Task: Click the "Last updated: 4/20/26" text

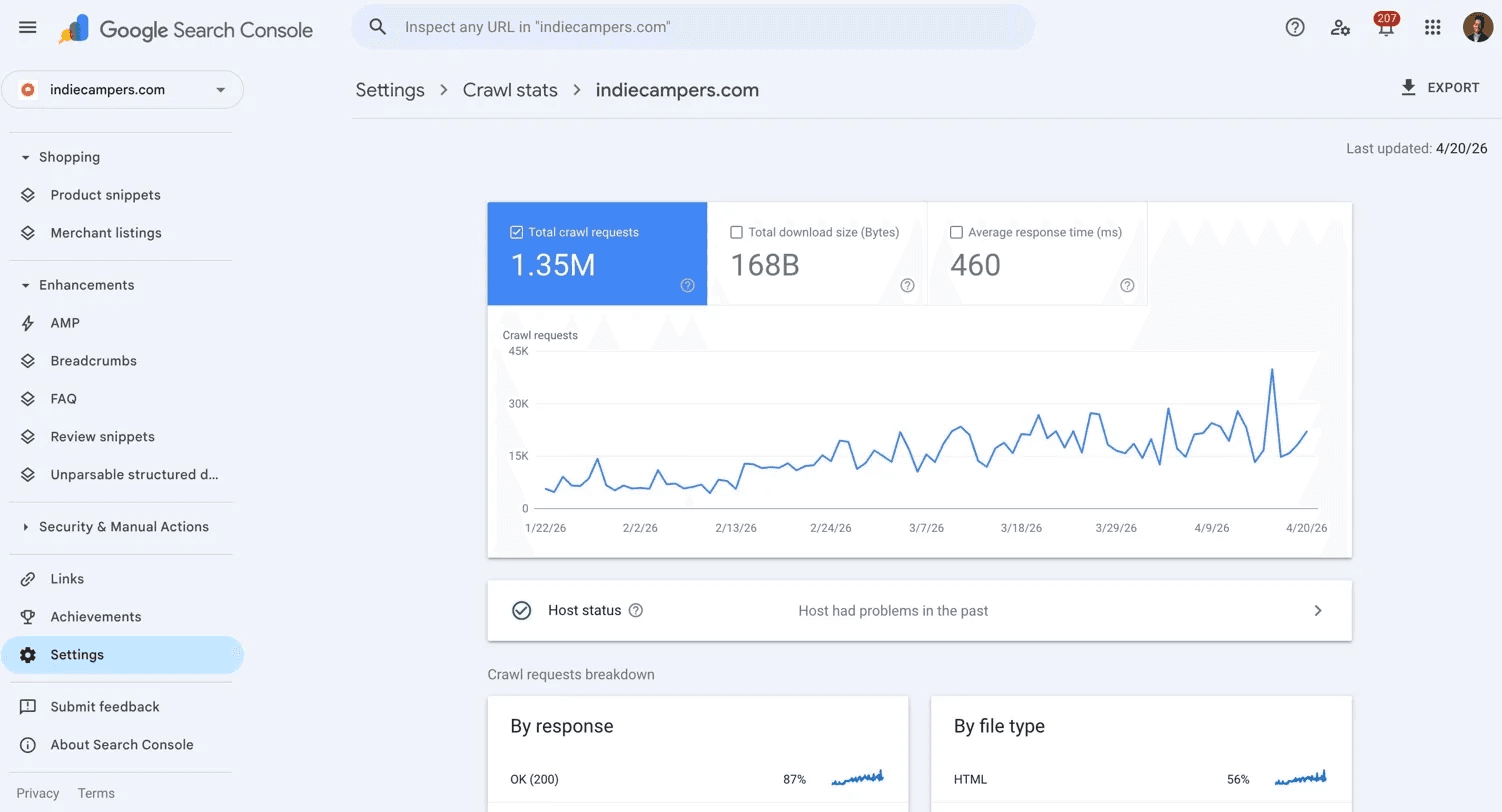Action: click(x=1417, y=148)
